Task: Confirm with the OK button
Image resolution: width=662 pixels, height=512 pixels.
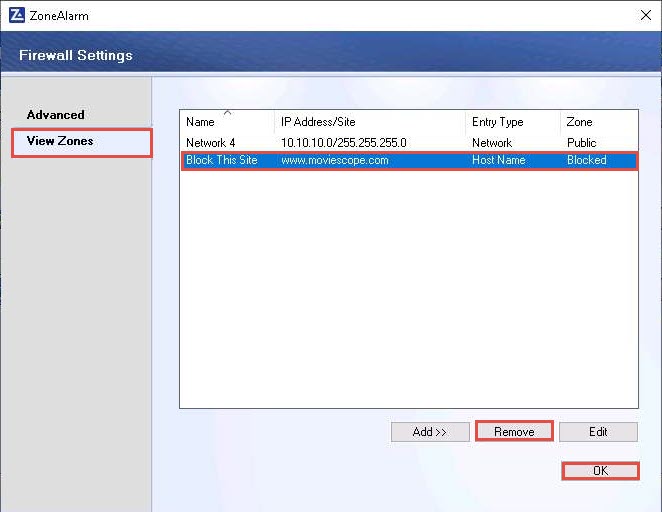Action: (600, 471)
